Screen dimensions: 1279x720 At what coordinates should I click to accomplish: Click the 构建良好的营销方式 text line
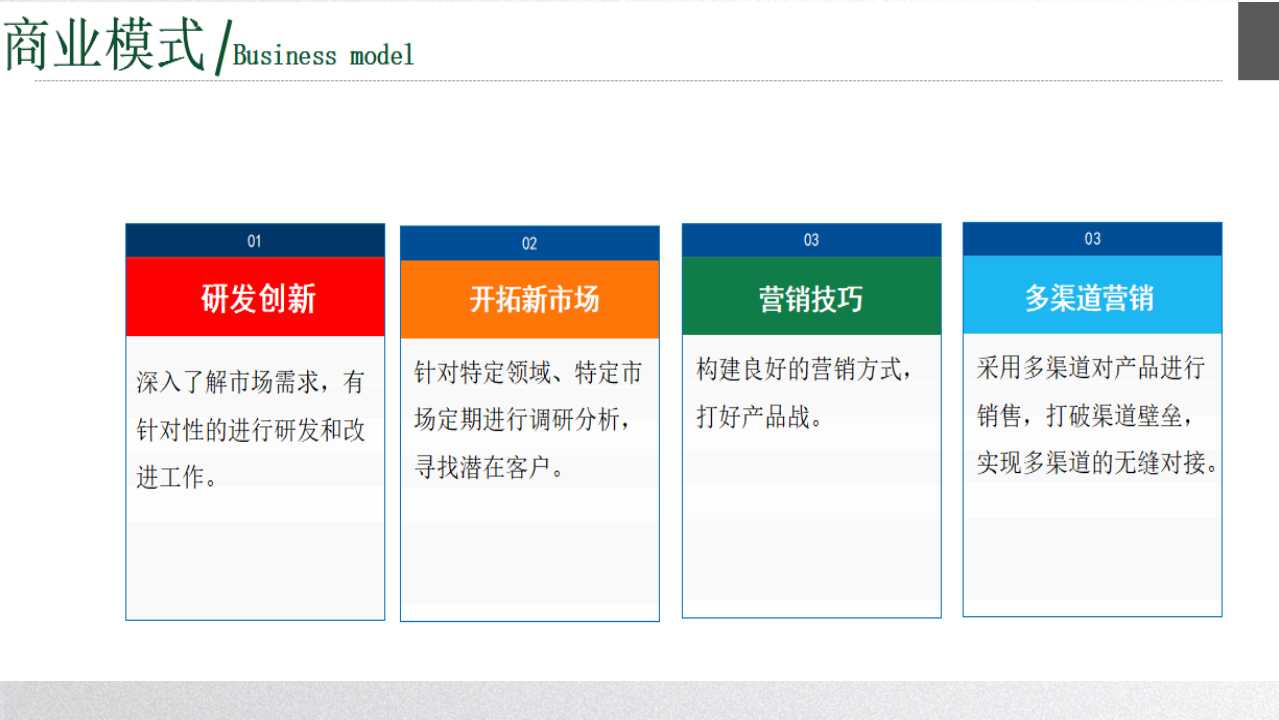tap(804, 370)
